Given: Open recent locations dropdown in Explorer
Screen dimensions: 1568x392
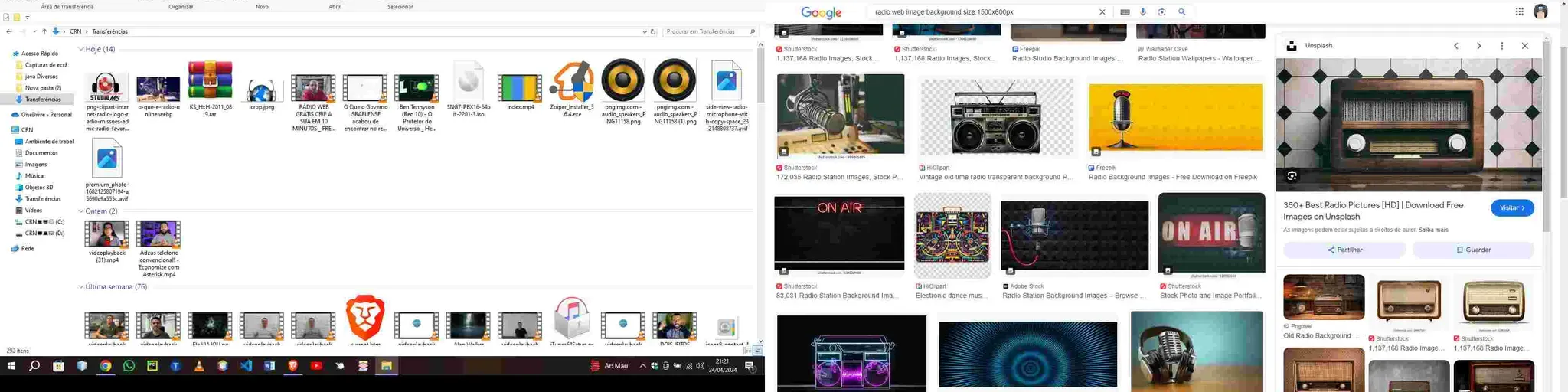Looking at the screenshot, I should 34,31.
